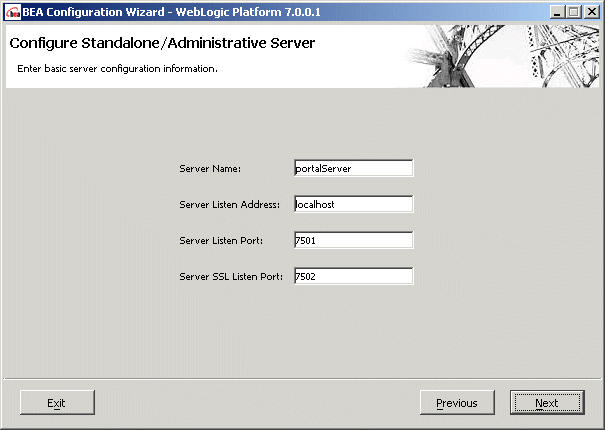Click 'Enter basic server configuration information.' text
The width and height of the screenshot is (605, 430).
coord(117,69)
